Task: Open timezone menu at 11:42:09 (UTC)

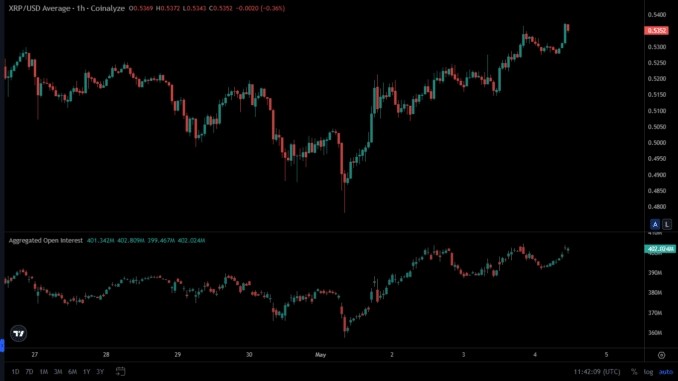Action: (x=597, y=371)
